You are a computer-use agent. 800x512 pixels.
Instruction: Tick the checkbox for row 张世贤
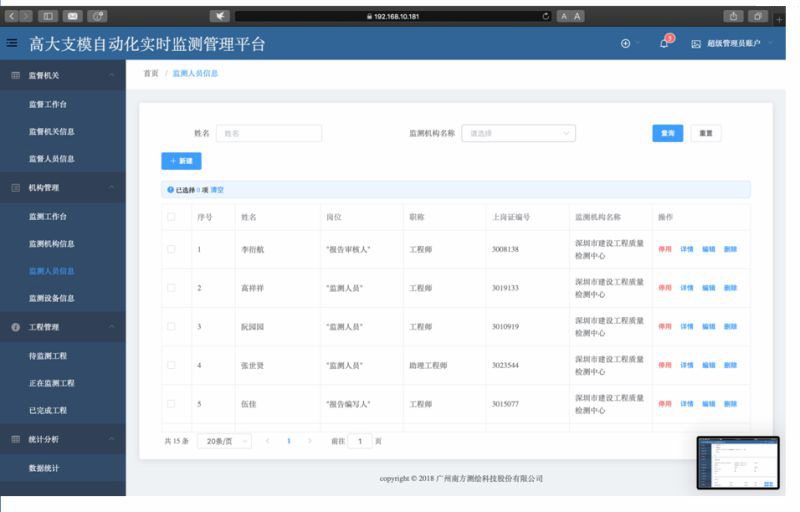[171, 365]
